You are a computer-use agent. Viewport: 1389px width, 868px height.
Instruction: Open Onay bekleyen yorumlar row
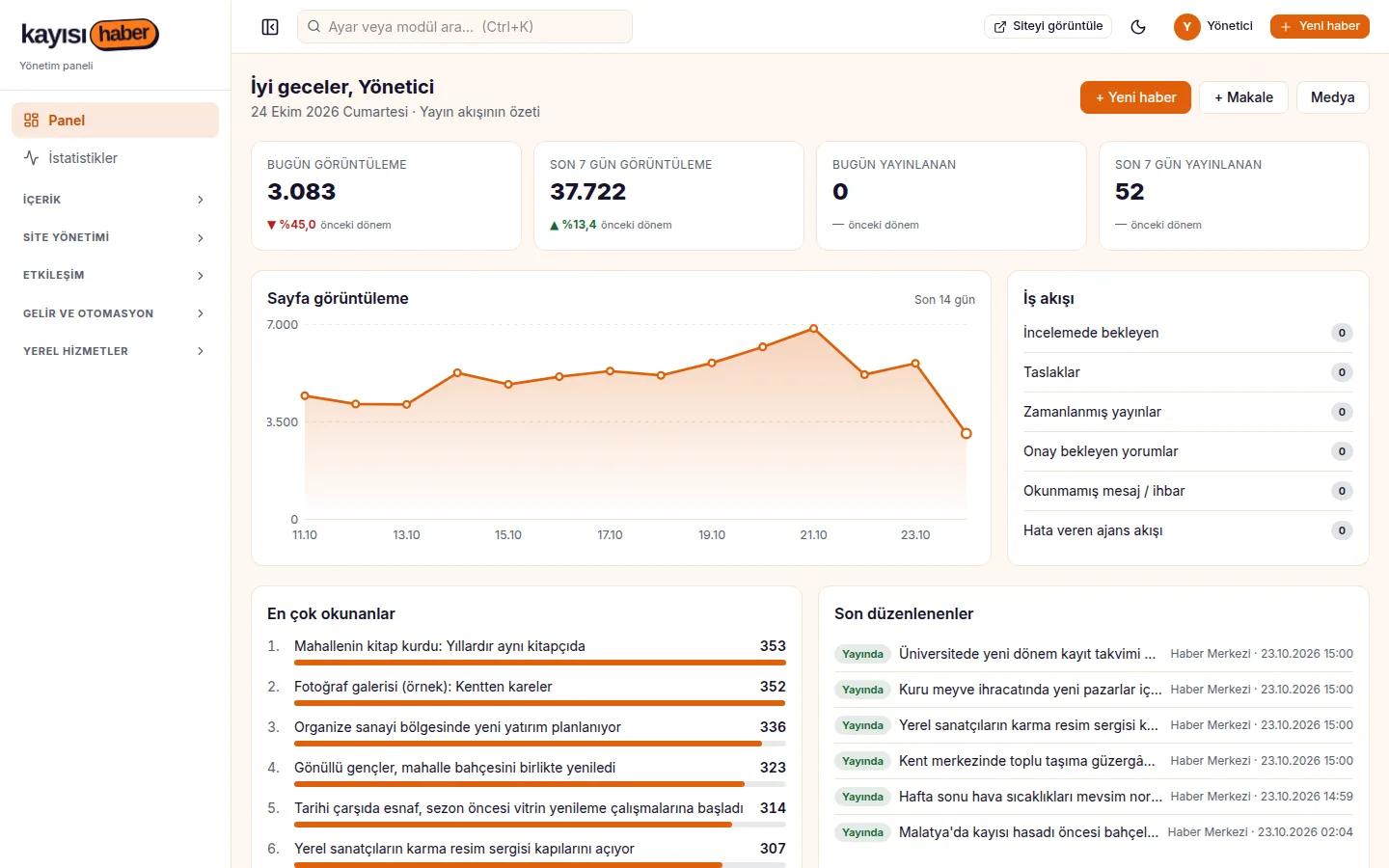coord(1188,451)
